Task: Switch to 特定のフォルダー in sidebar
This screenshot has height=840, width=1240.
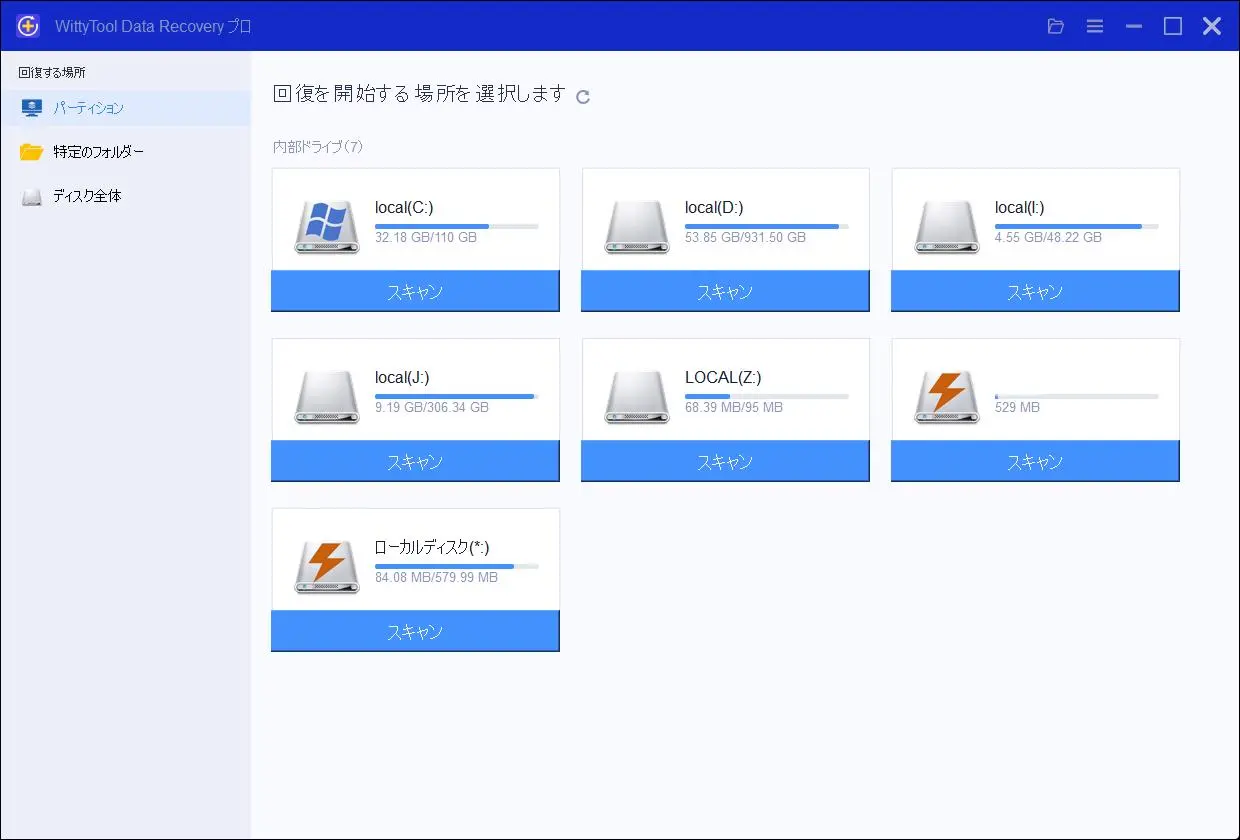Action: 98,152
